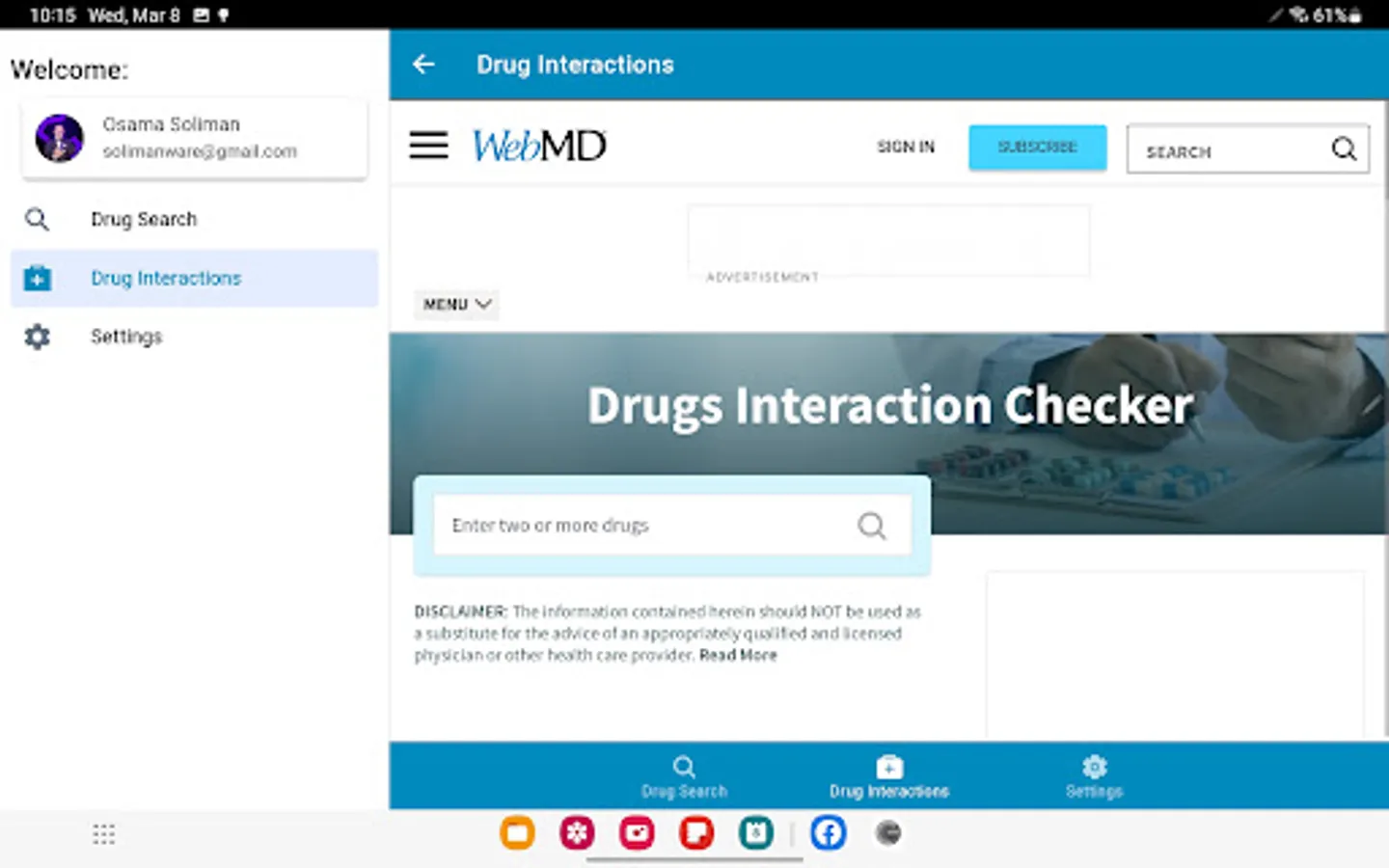Launch the orange app in taskbar
Viewport: 1389px width, 868px height.
517,833
